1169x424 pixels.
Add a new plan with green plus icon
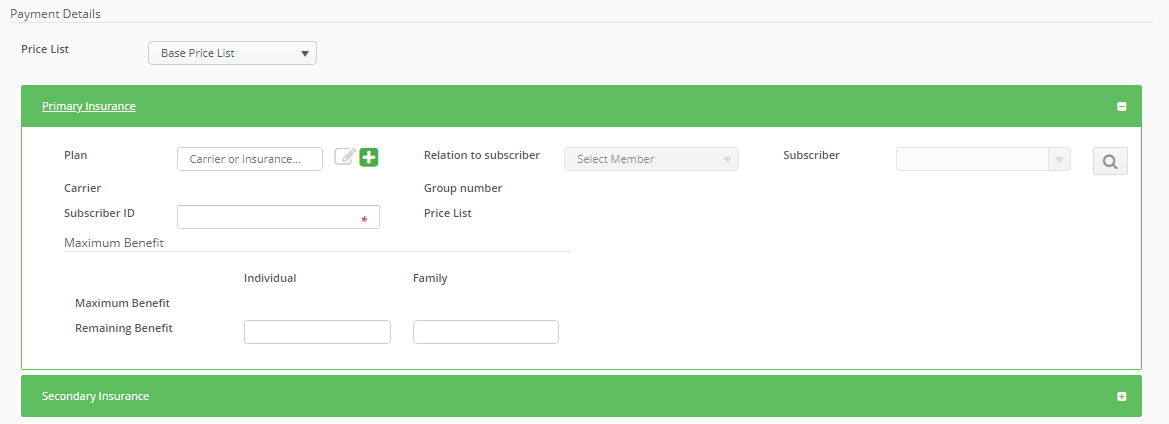tap(369, 156)
